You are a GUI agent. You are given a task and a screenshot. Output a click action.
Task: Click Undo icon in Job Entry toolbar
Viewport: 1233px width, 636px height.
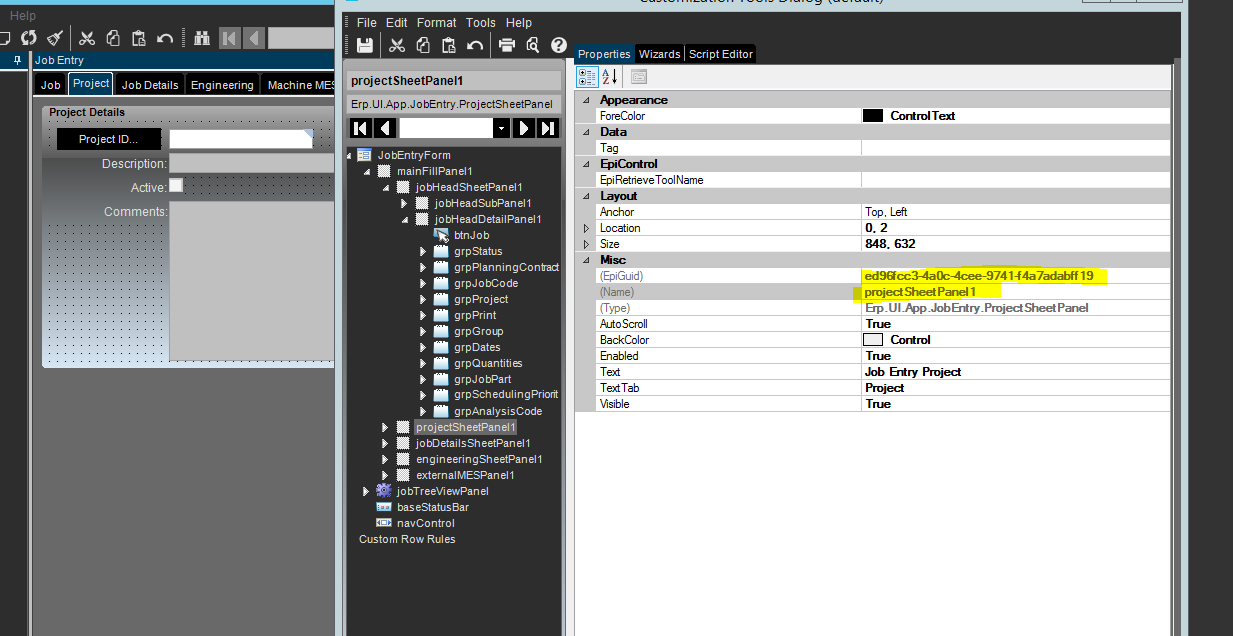tap(166, 38)
